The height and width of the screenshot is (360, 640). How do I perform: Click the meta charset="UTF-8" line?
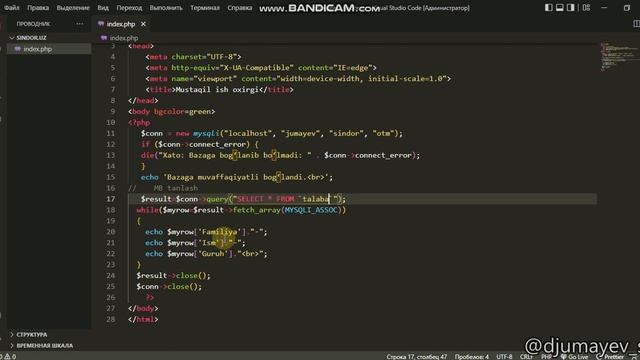click(193, 57)
